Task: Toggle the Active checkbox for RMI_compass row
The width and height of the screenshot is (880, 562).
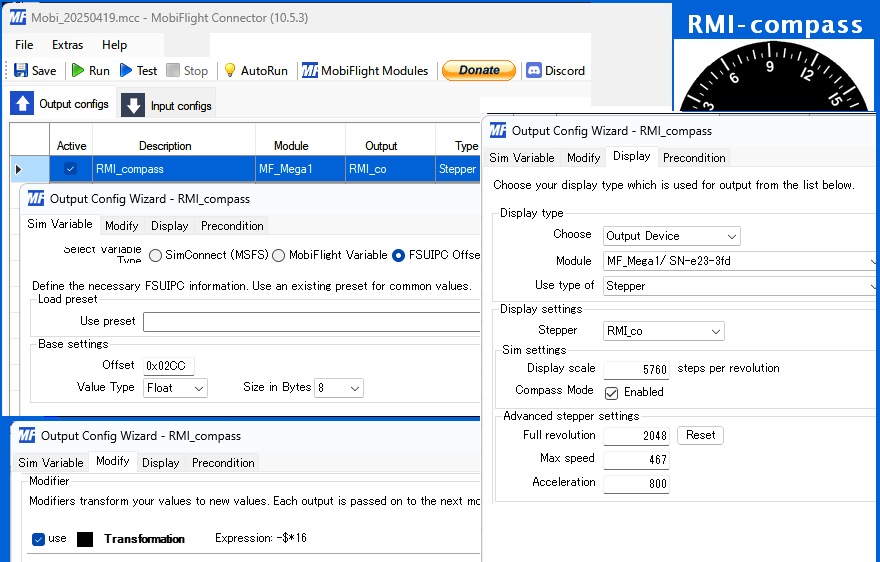Action: click(x=70, y=168)
